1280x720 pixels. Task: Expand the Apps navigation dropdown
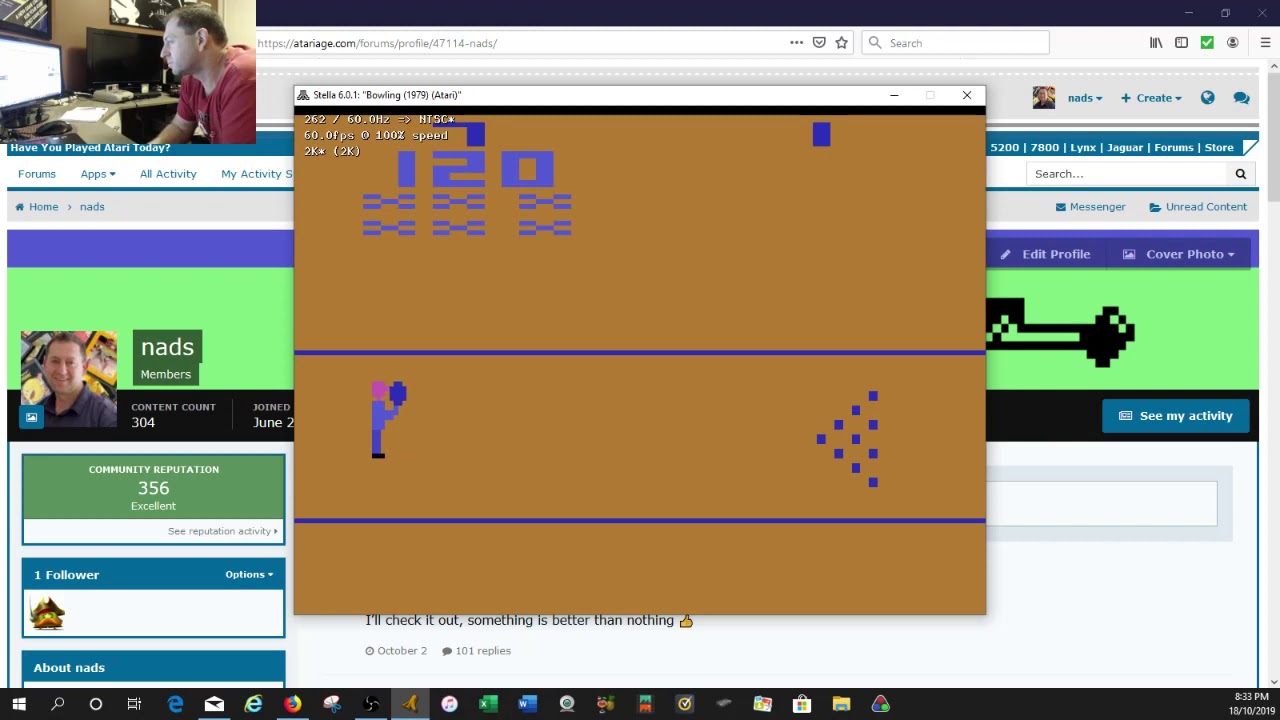98,174
